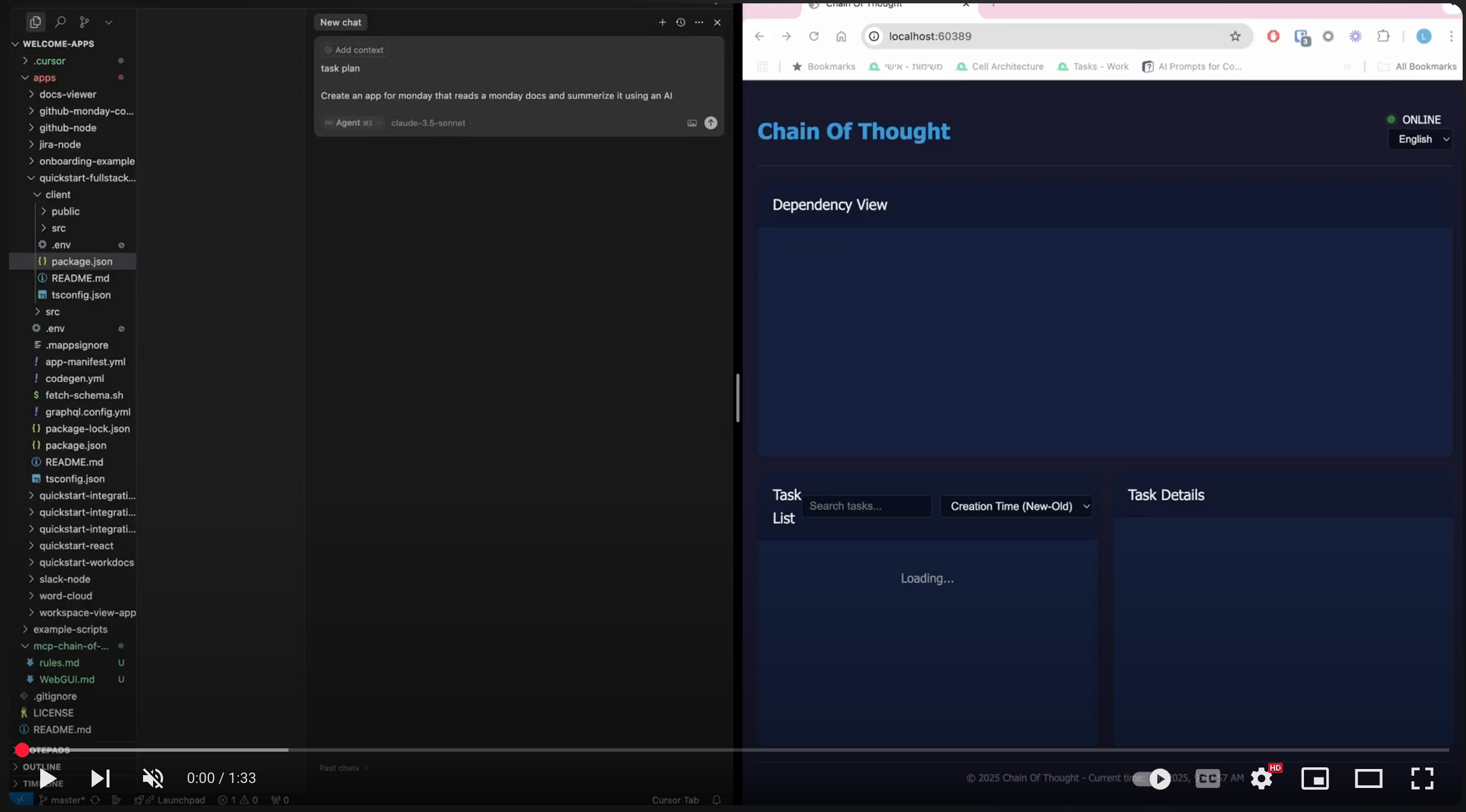1466x812 pixels.
Task: Send the chat prompt arrow button
Action: click(x=711, y=123)
